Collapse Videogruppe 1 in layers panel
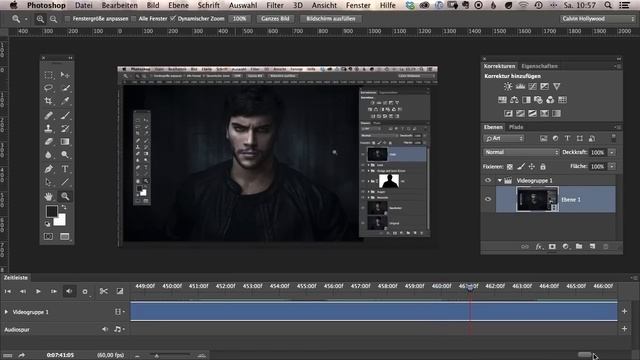The image size is (640, 360). 500,180
